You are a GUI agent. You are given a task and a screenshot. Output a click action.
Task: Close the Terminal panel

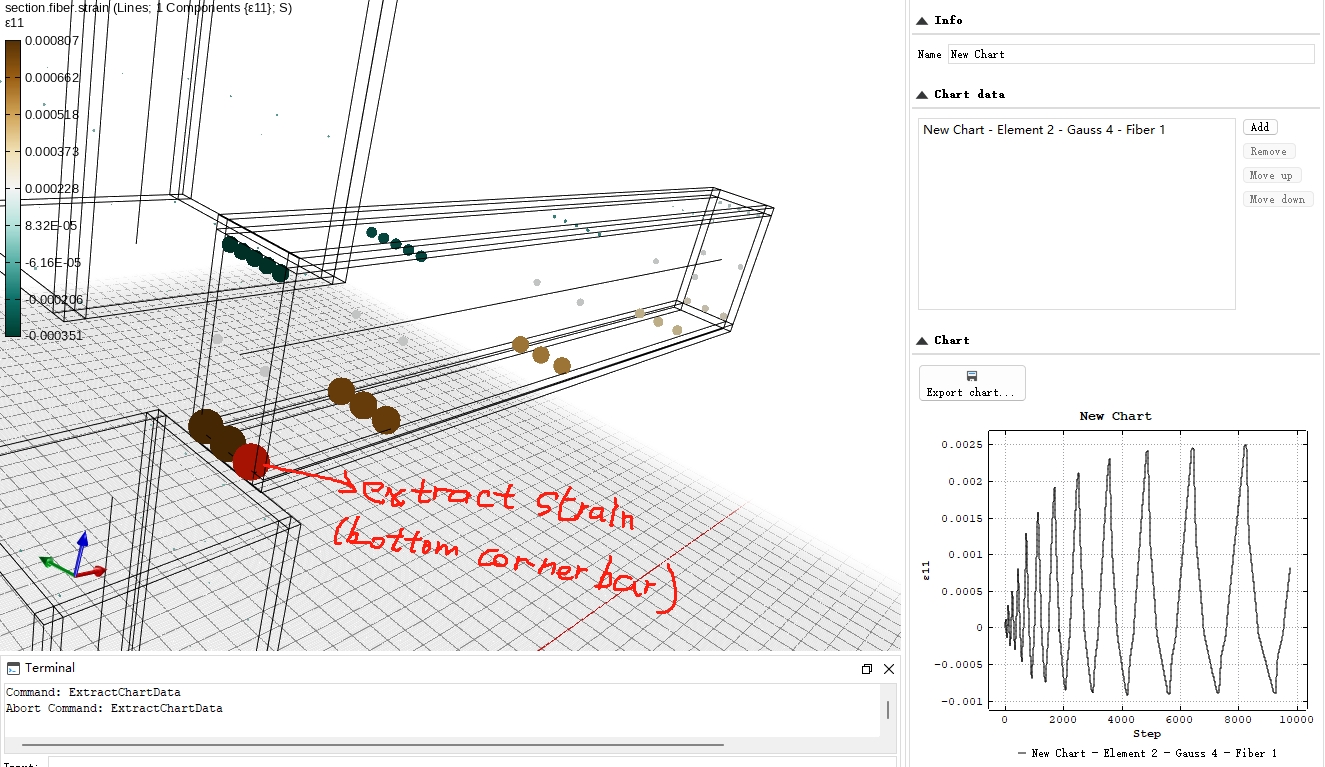tap(888, 669)
